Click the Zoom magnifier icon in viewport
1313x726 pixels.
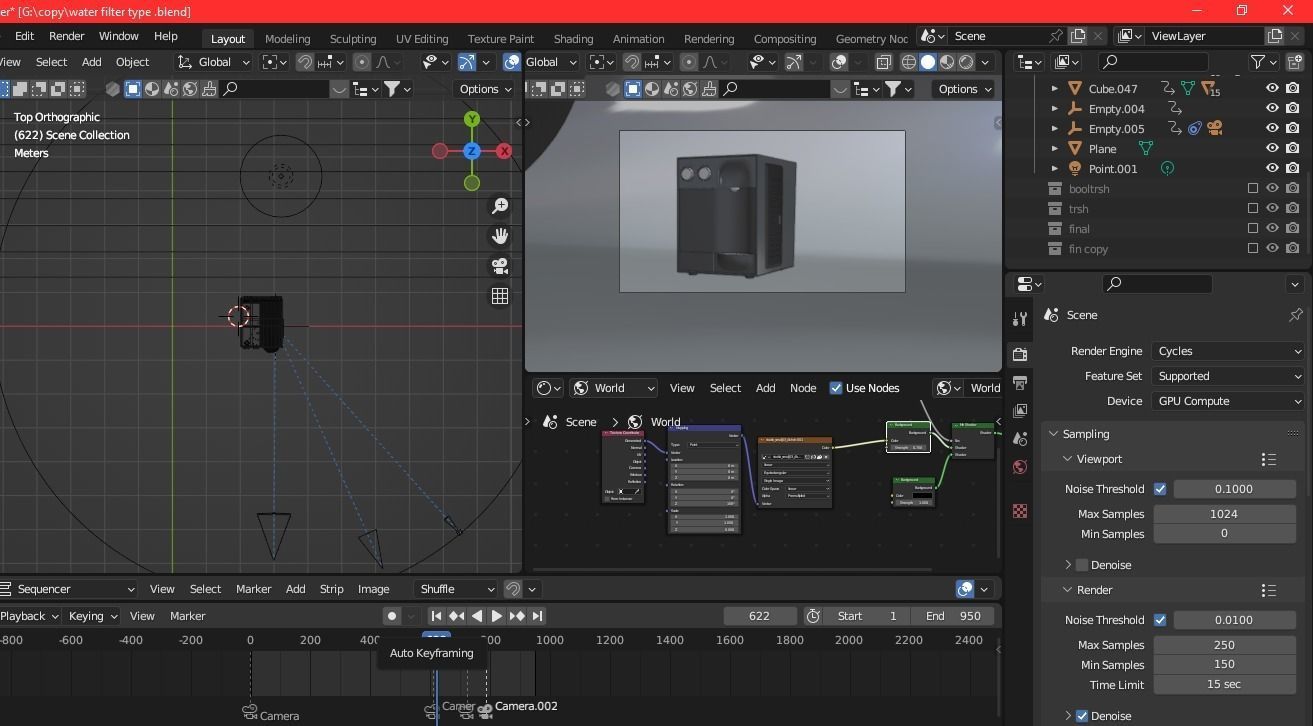(x=500, y=206)
